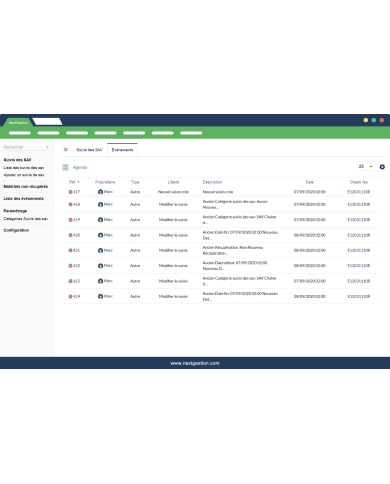Click reference number 417
Image resolution: width=390 pixels, height=484 pixels.
77,192
